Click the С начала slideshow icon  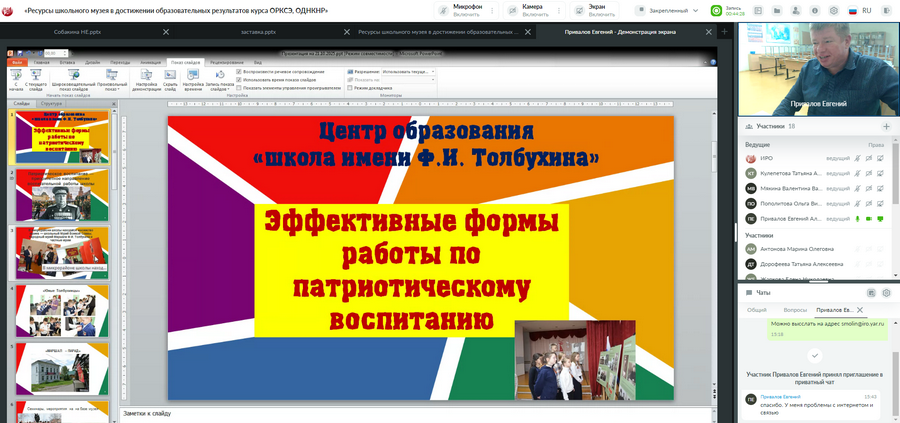coord(17,80)
